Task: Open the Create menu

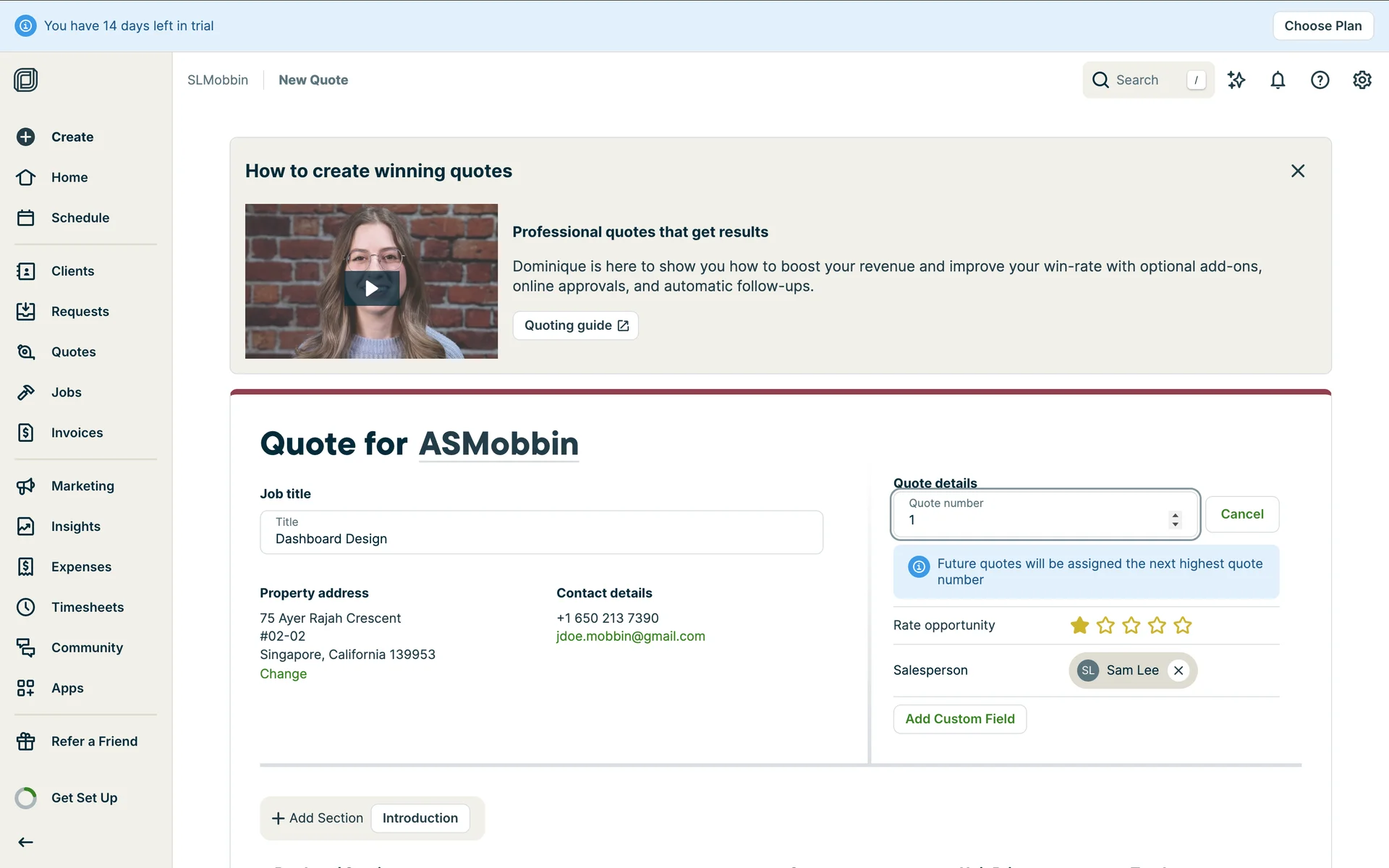Action: pos(72,137)
